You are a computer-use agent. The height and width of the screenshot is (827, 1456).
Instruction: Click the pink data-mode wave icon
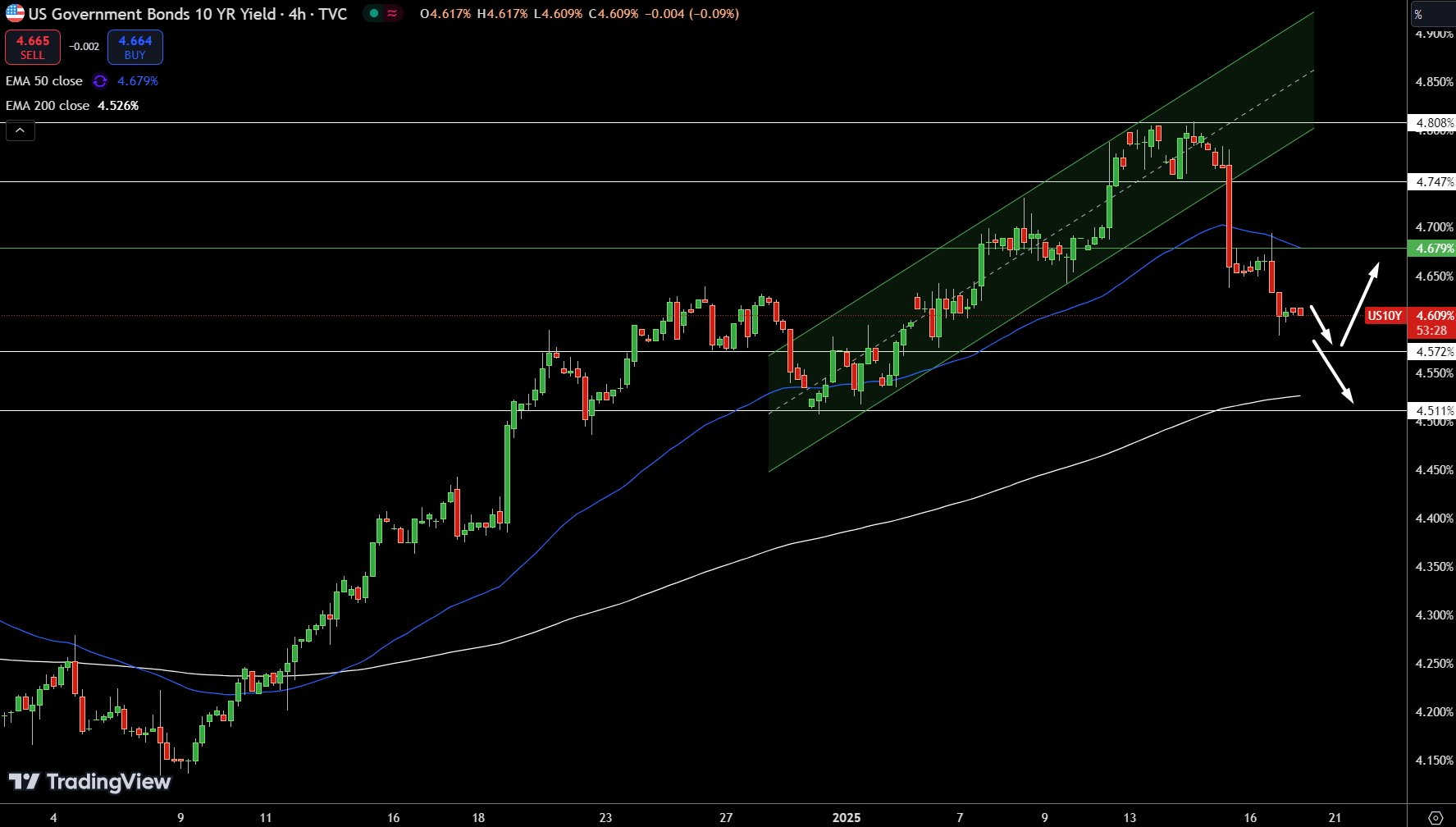393,14
